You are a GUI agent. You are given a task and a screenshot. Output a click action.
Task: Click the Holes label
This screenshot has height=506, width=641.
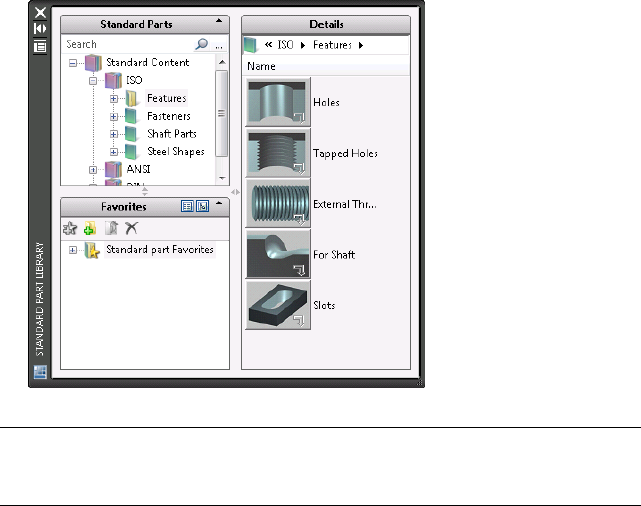[x=326, y=102]
